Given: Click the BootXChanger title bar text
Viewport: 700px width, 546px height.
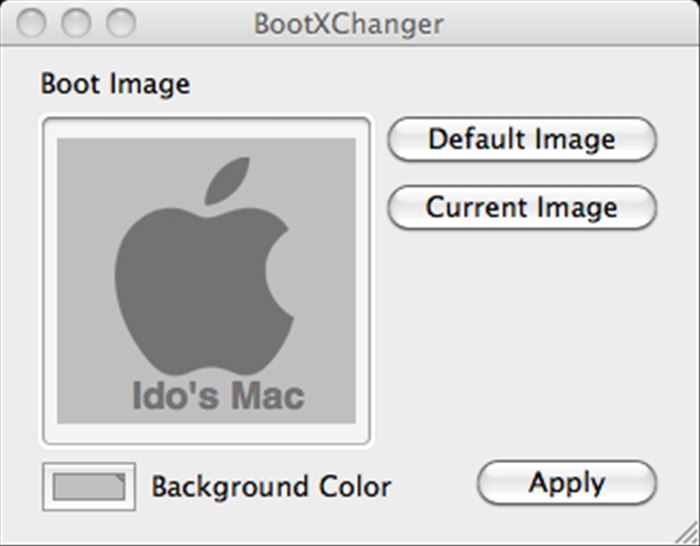Looking at the screenshot, I should (349, 24).
